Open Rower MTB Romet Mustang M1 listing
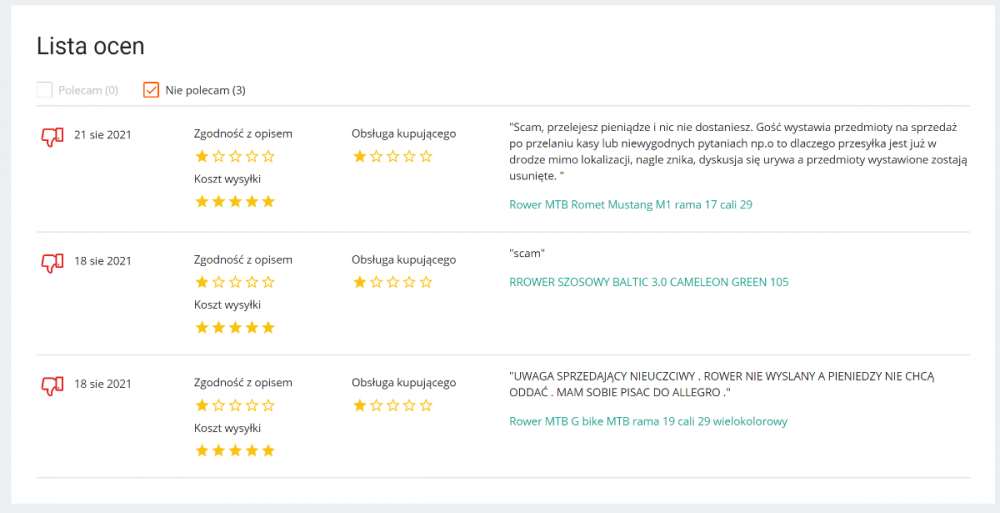This screenshot has width=1000, height=513. click(630, 205)
